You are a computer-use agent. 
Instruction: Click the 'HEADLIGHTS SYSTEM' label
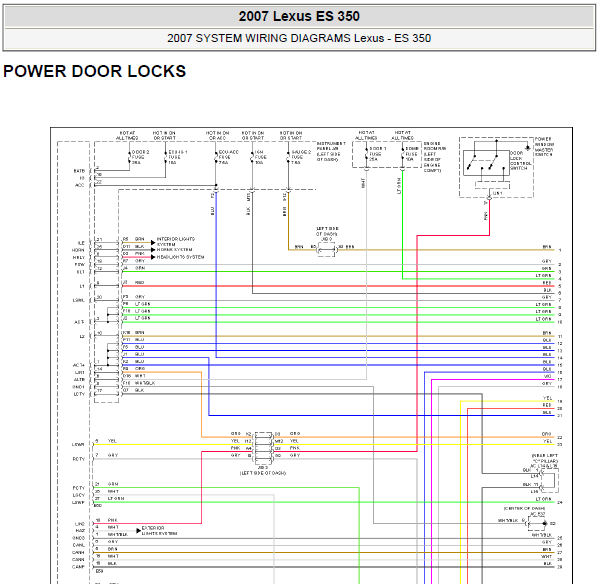[x=180, y=257]
